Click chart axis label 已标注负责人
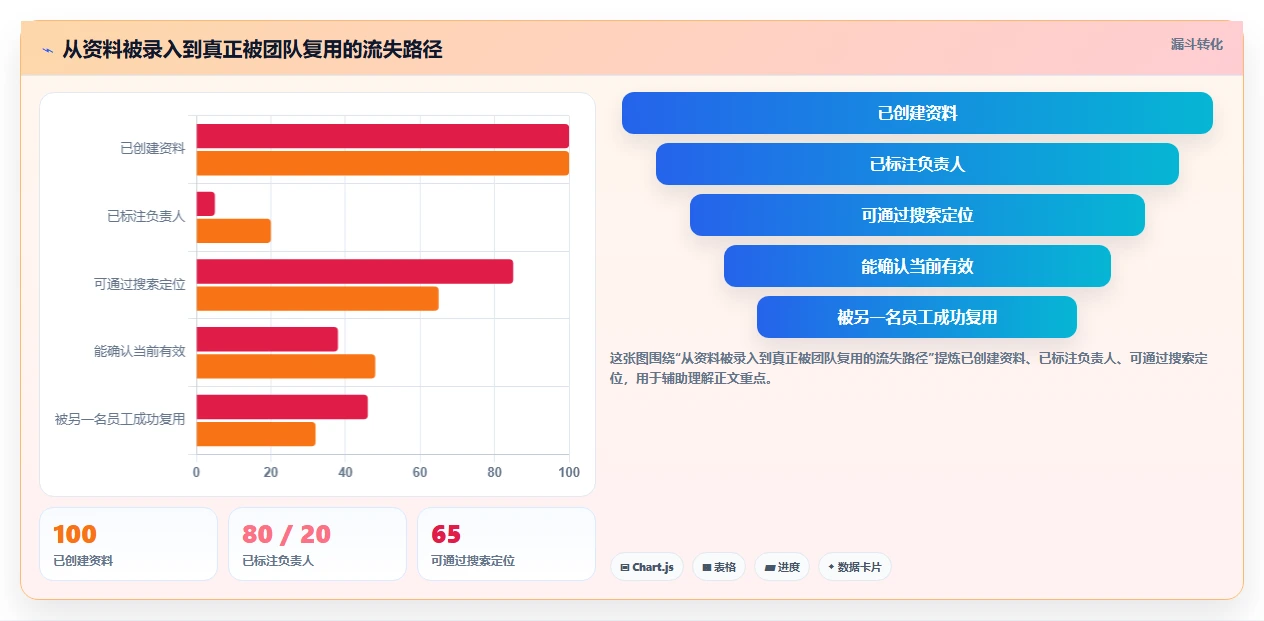1264x621 pixels. coord(146,216)
